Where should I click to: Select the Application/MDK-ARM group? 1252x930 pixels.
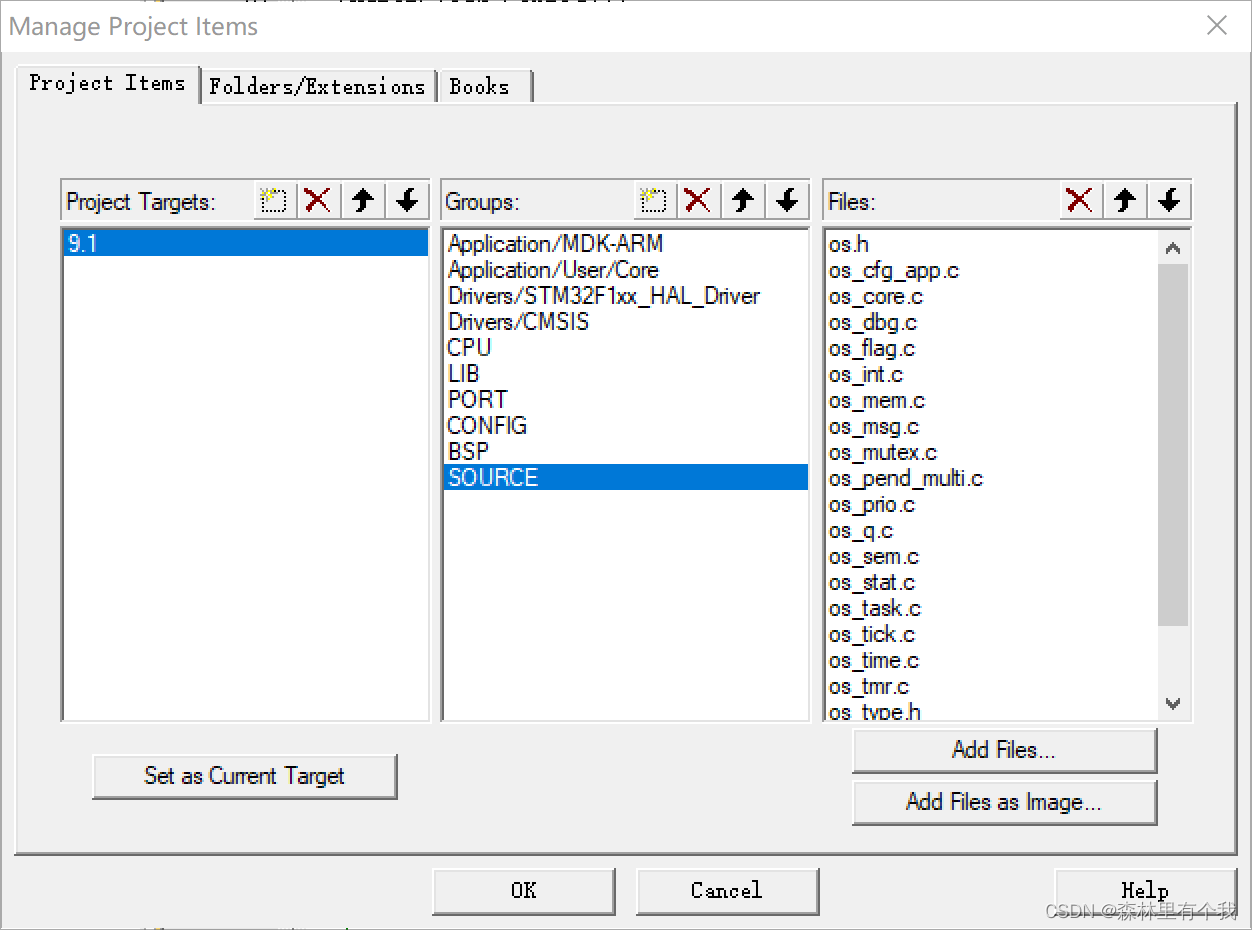[x=625, y=243]
